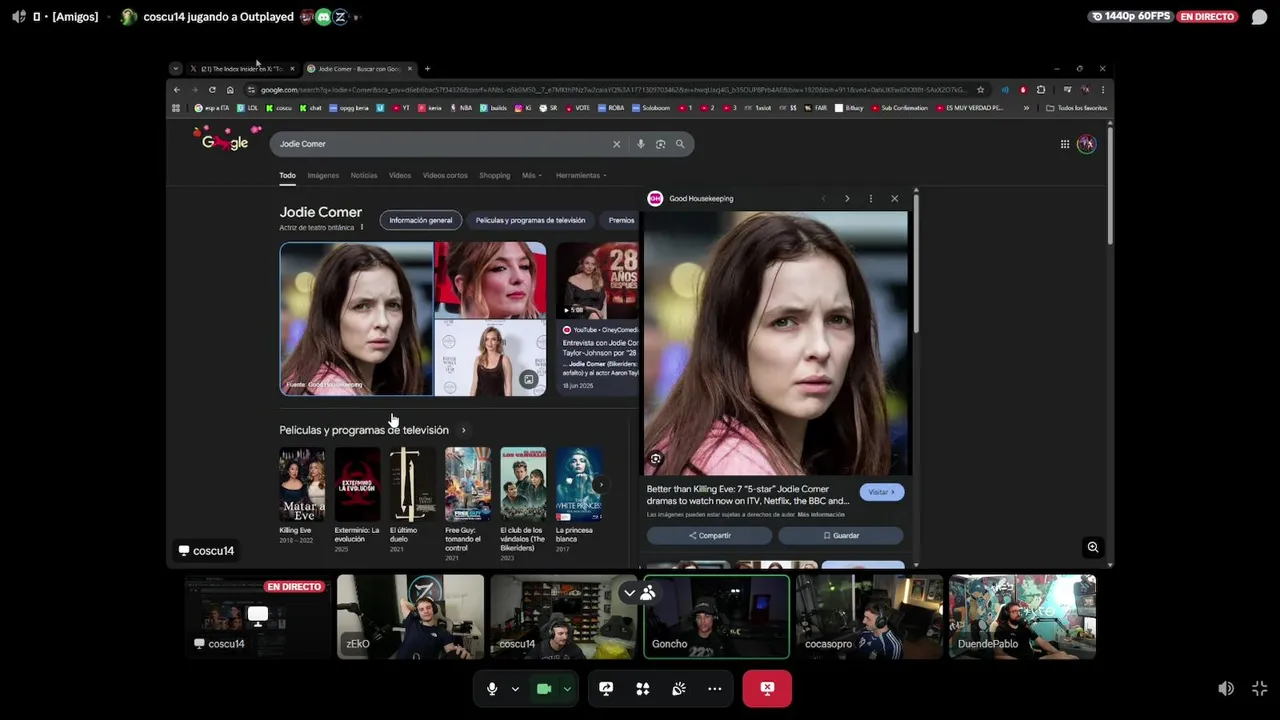Select the Información general chip

420,220
